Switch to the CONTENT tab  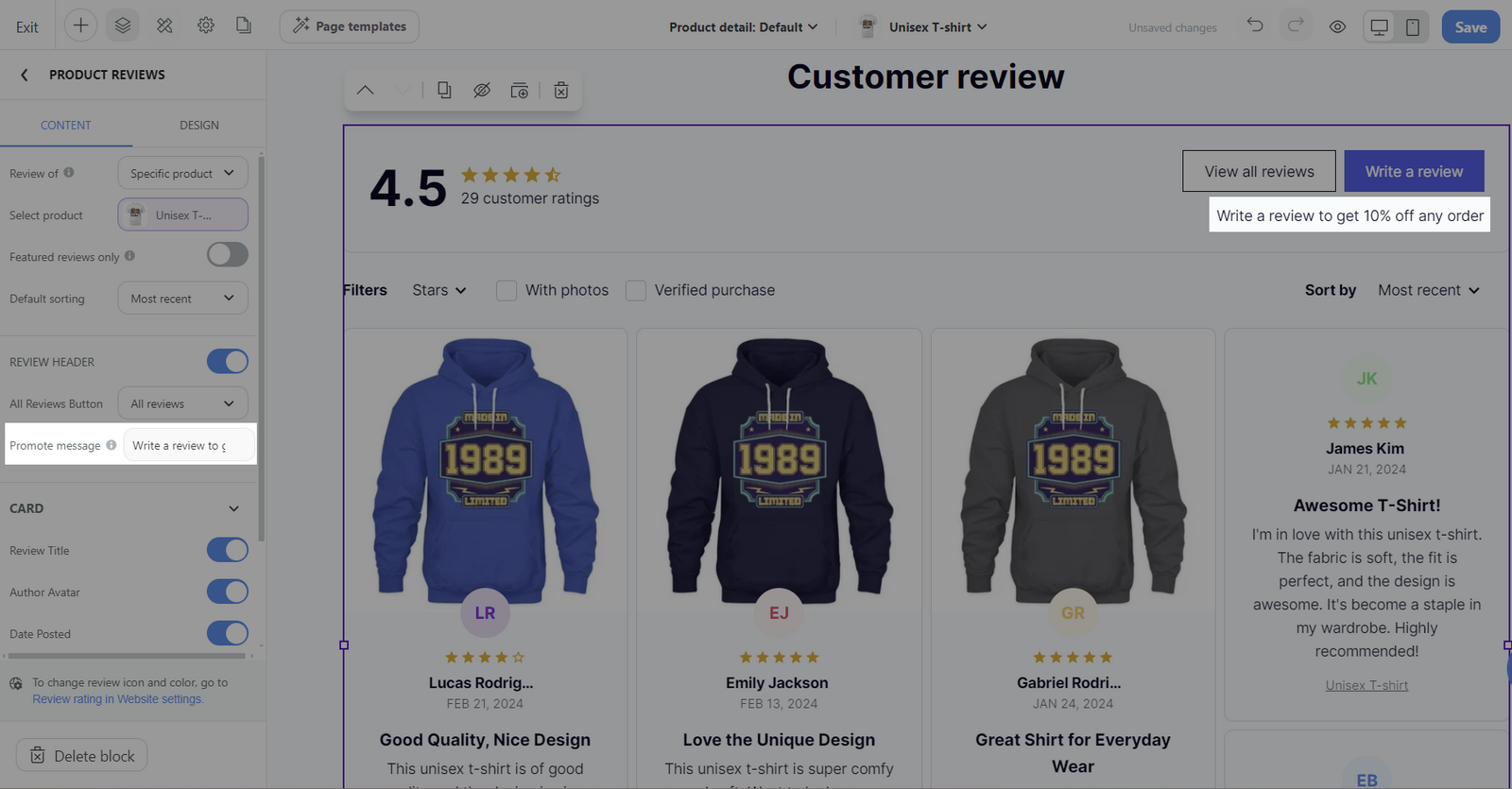click(x=66, y=125)
